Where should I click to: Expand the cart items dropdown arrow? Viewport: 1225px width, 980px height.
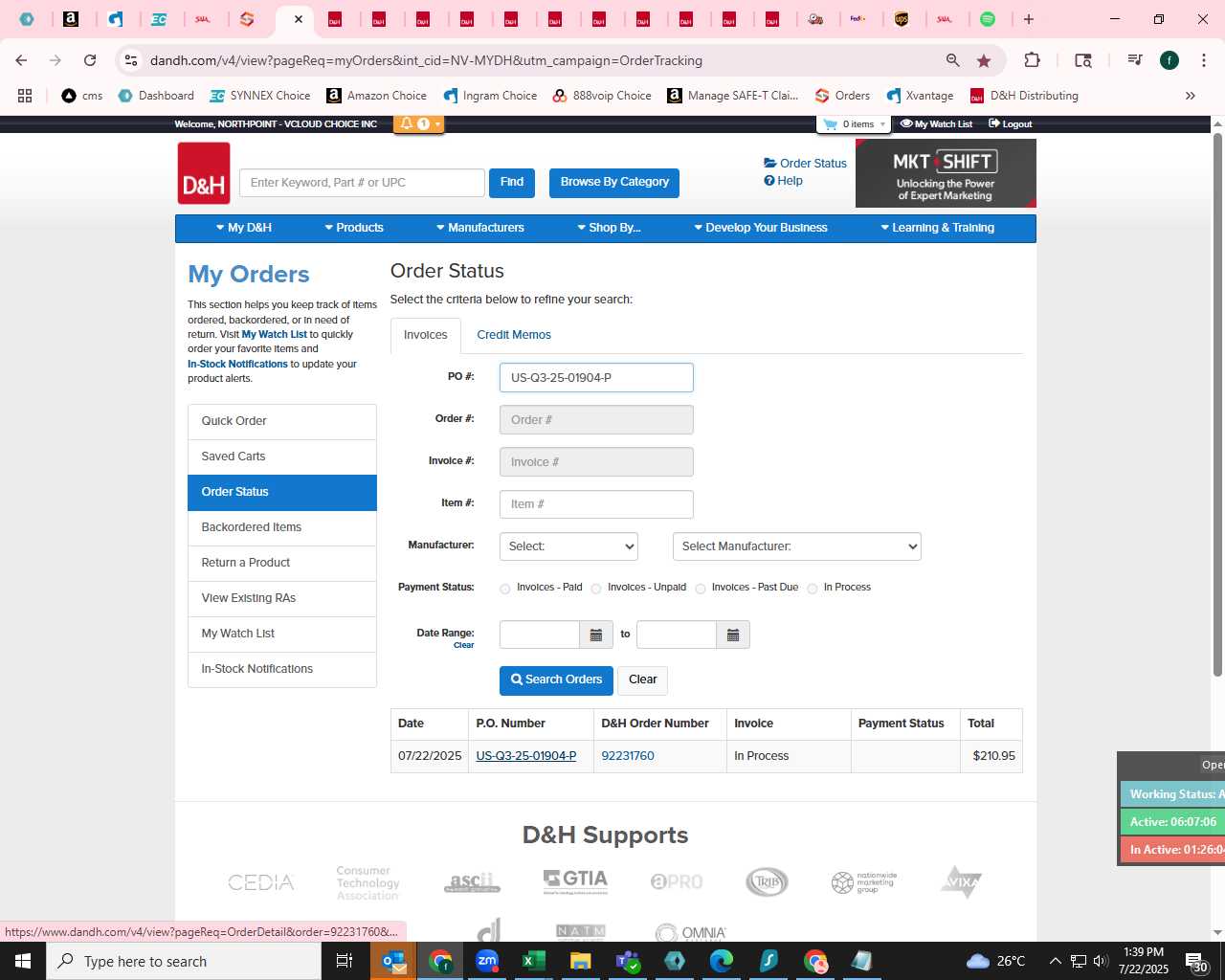[882, 124]
